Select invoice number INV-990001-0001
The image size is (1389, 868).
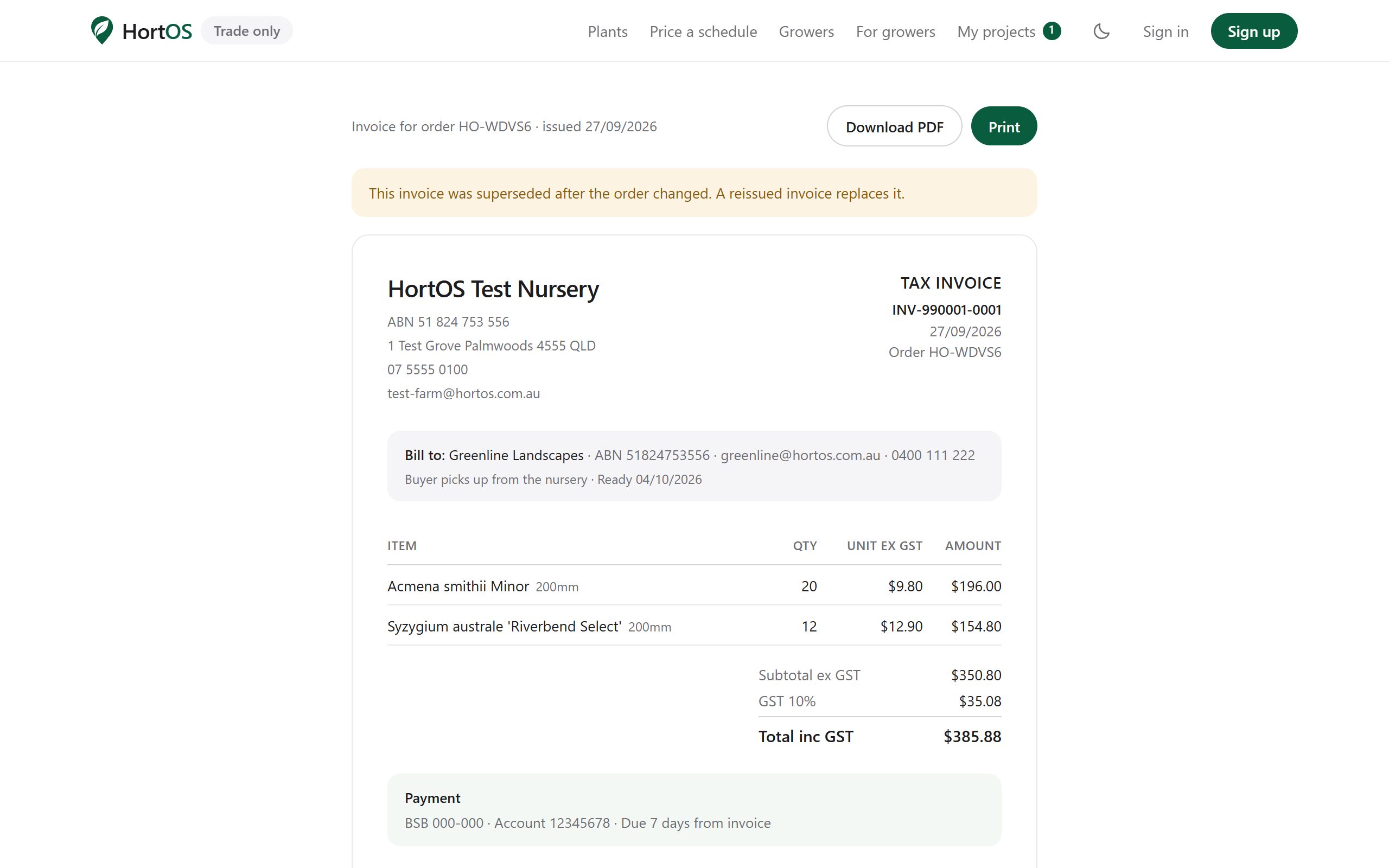[x=946, y=310]
